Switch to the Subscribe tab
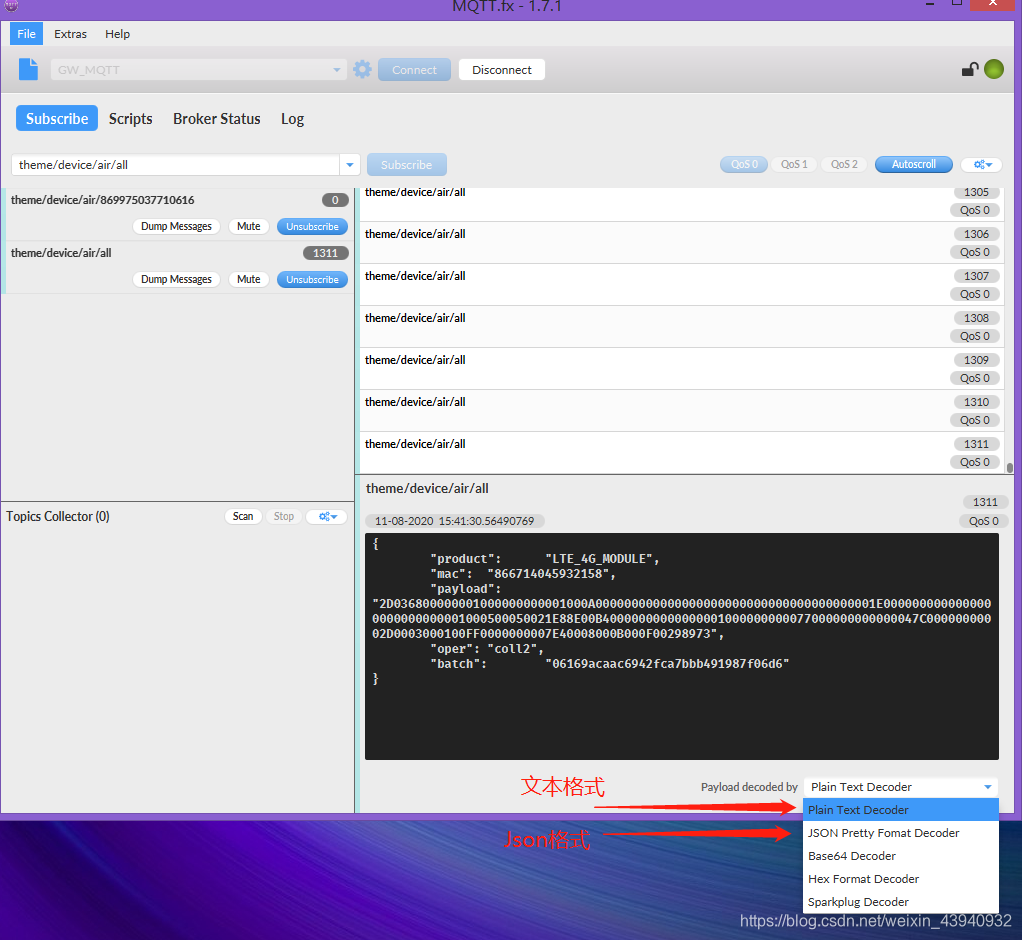Screen dimensions: 1022x940 tap(57, 119)
